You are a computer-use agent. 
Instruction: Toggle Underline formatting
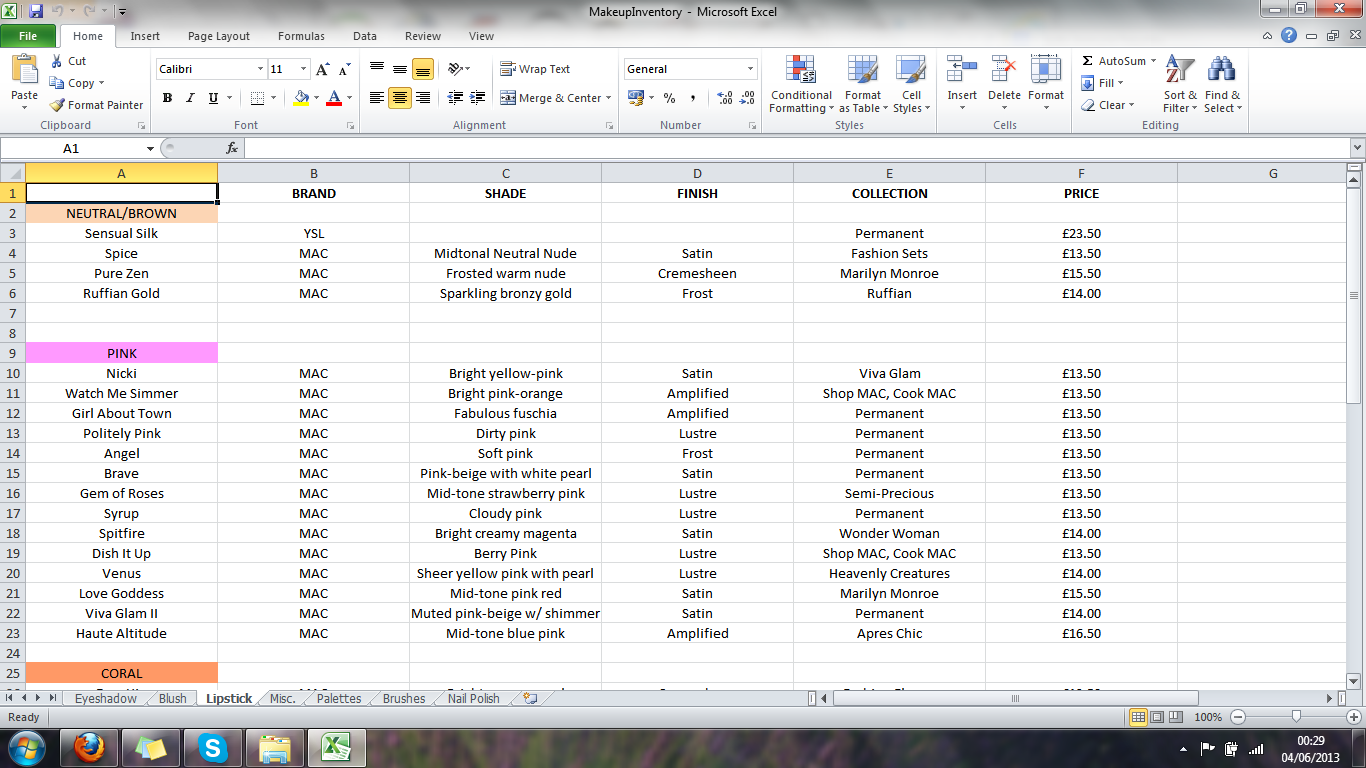point(213,98)
